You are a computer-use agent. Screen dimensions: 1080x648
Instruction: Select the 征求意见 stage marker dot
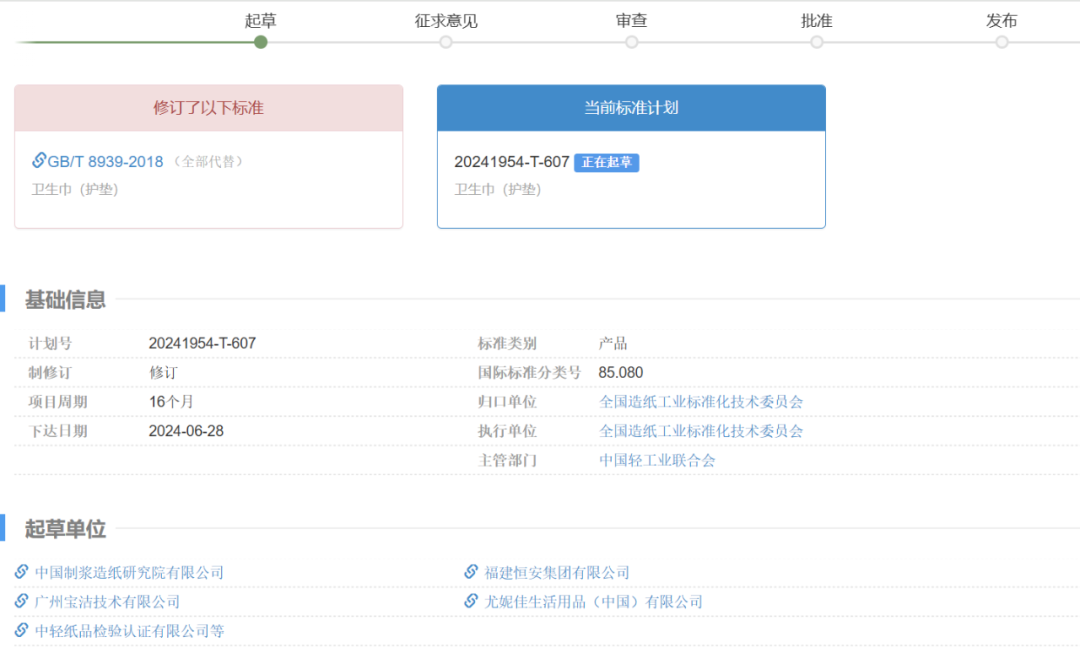click(x=446, y=42)
